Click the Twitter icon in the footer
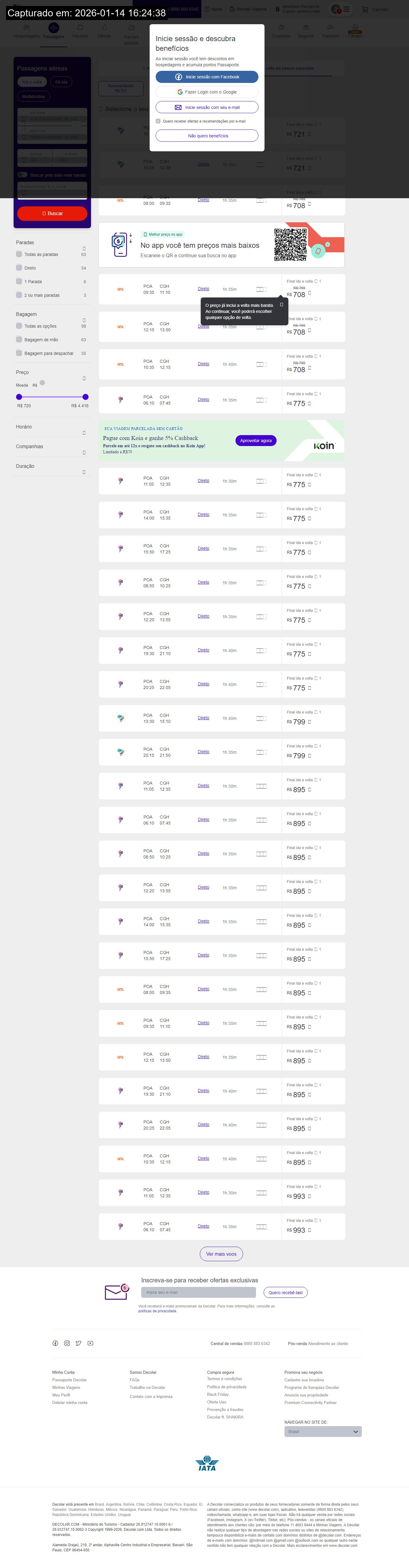The height and width of the screenshot is (1568, 409). (x=78, y=1343)
